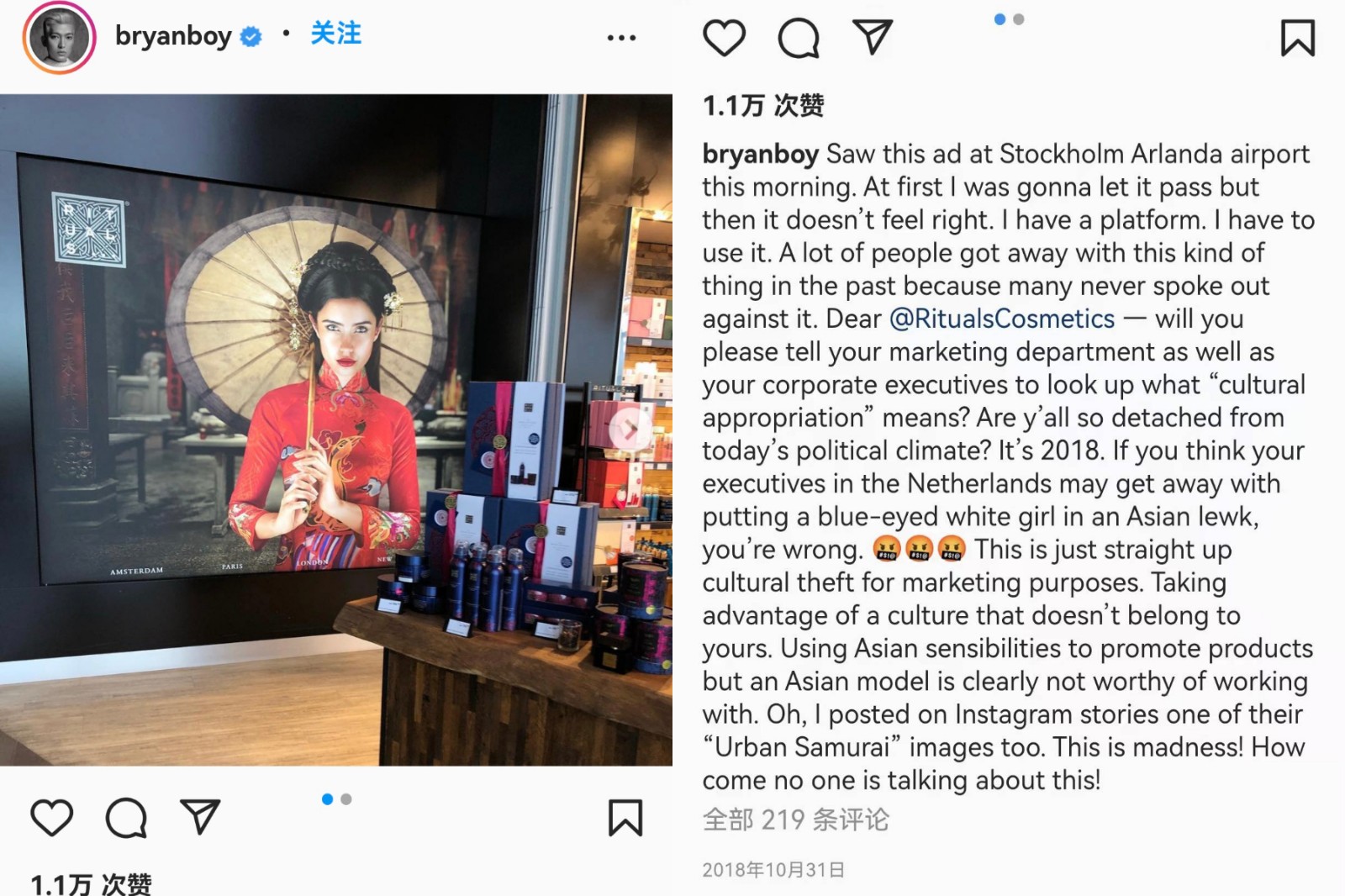Open bryanboy profile picture avatar
Viewport: 1345px width, 896px height.
[x=59, y=38]
